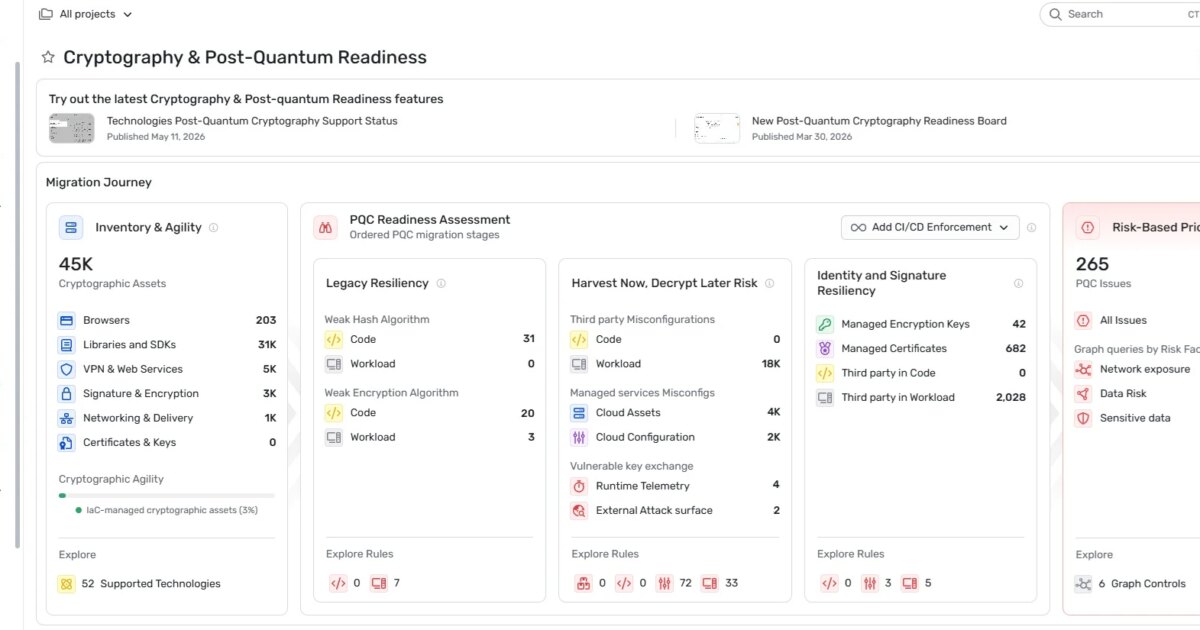
Task: Click the Browsers icon
Action: coord(67,320)
